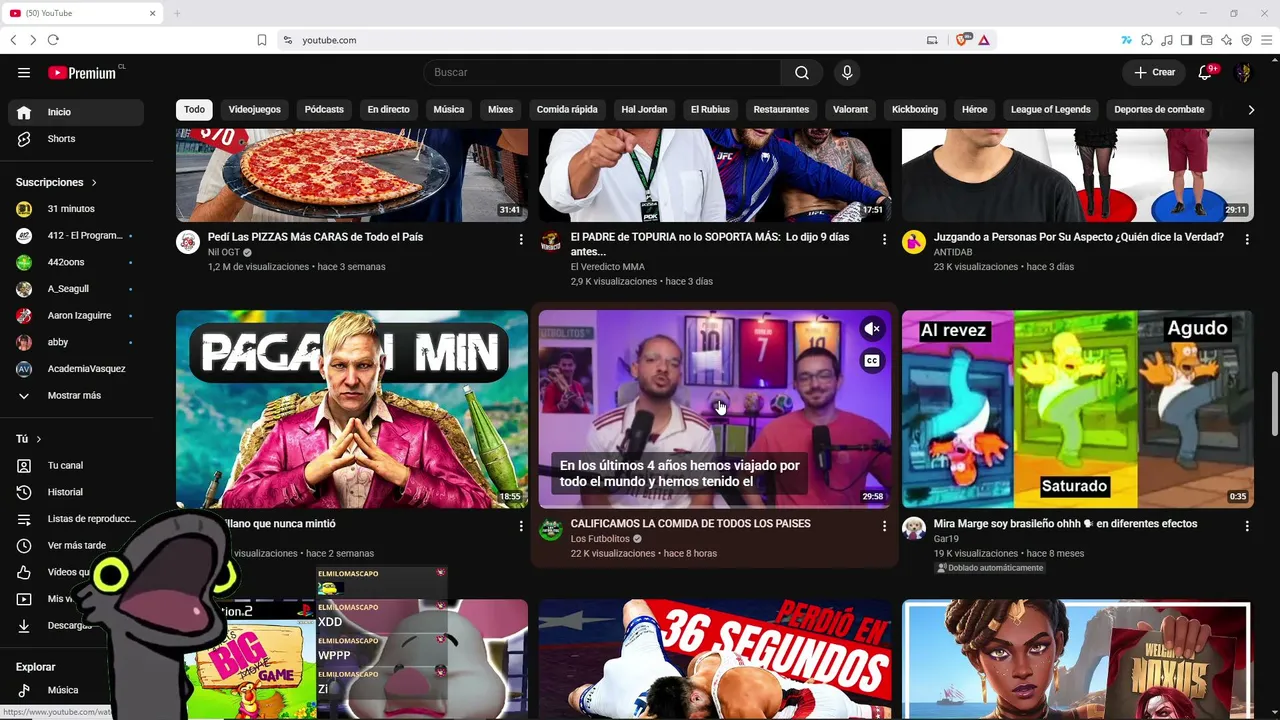Open the pizza video thumbnail
The height and width of the screenshot is (720, 1280).
click(x=352, y=175)
